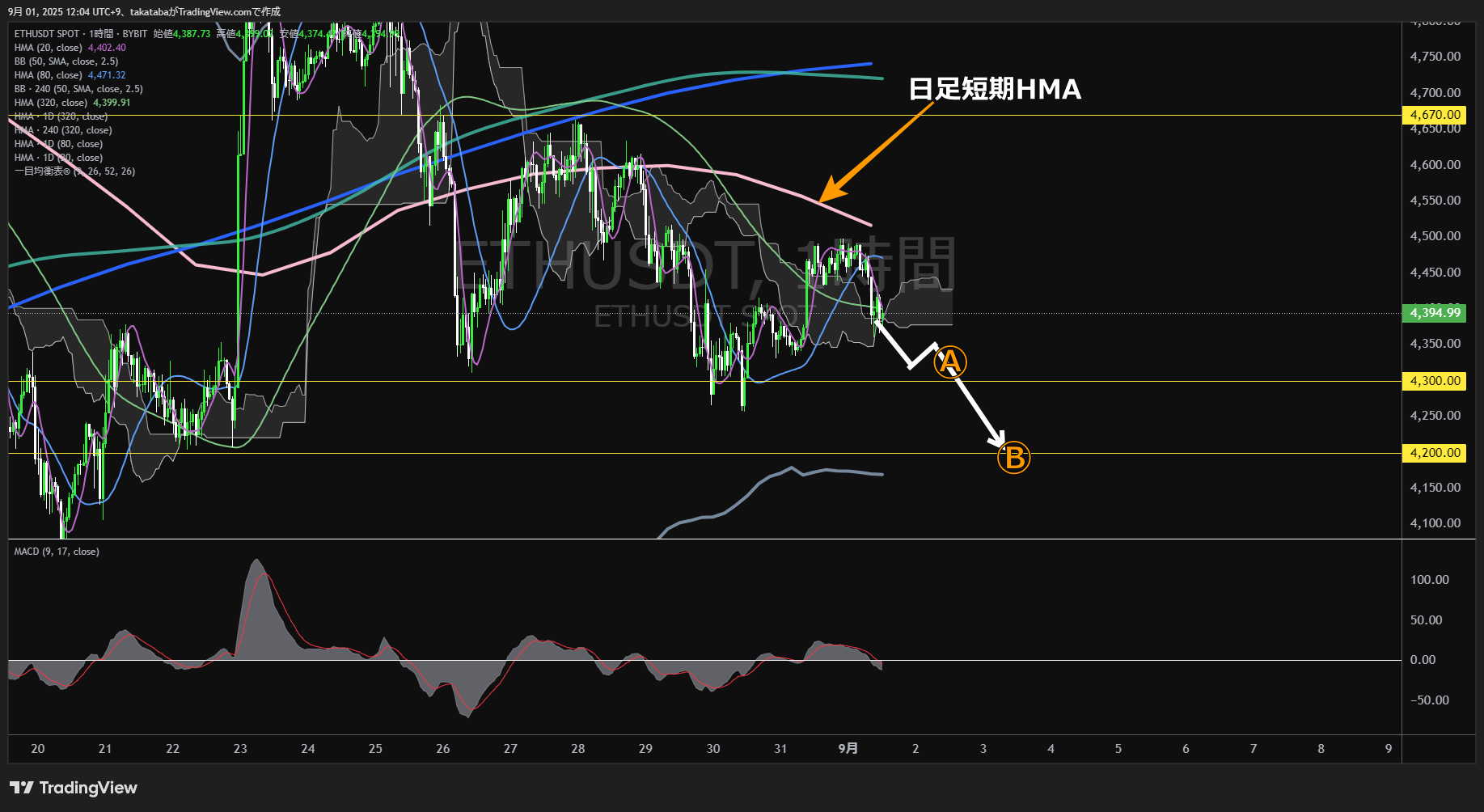
Task: Click the HMA 80 value 4,471.32
Action: [107, 75]
